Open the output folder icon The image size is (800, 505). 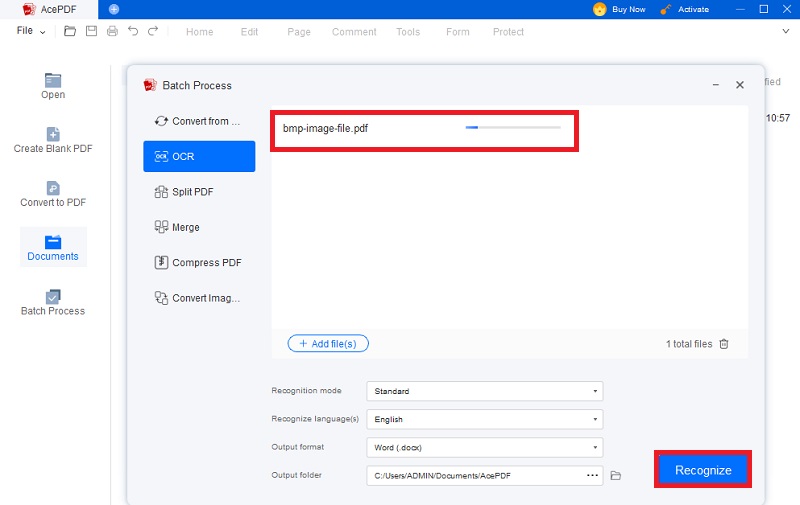pos(616,475)
